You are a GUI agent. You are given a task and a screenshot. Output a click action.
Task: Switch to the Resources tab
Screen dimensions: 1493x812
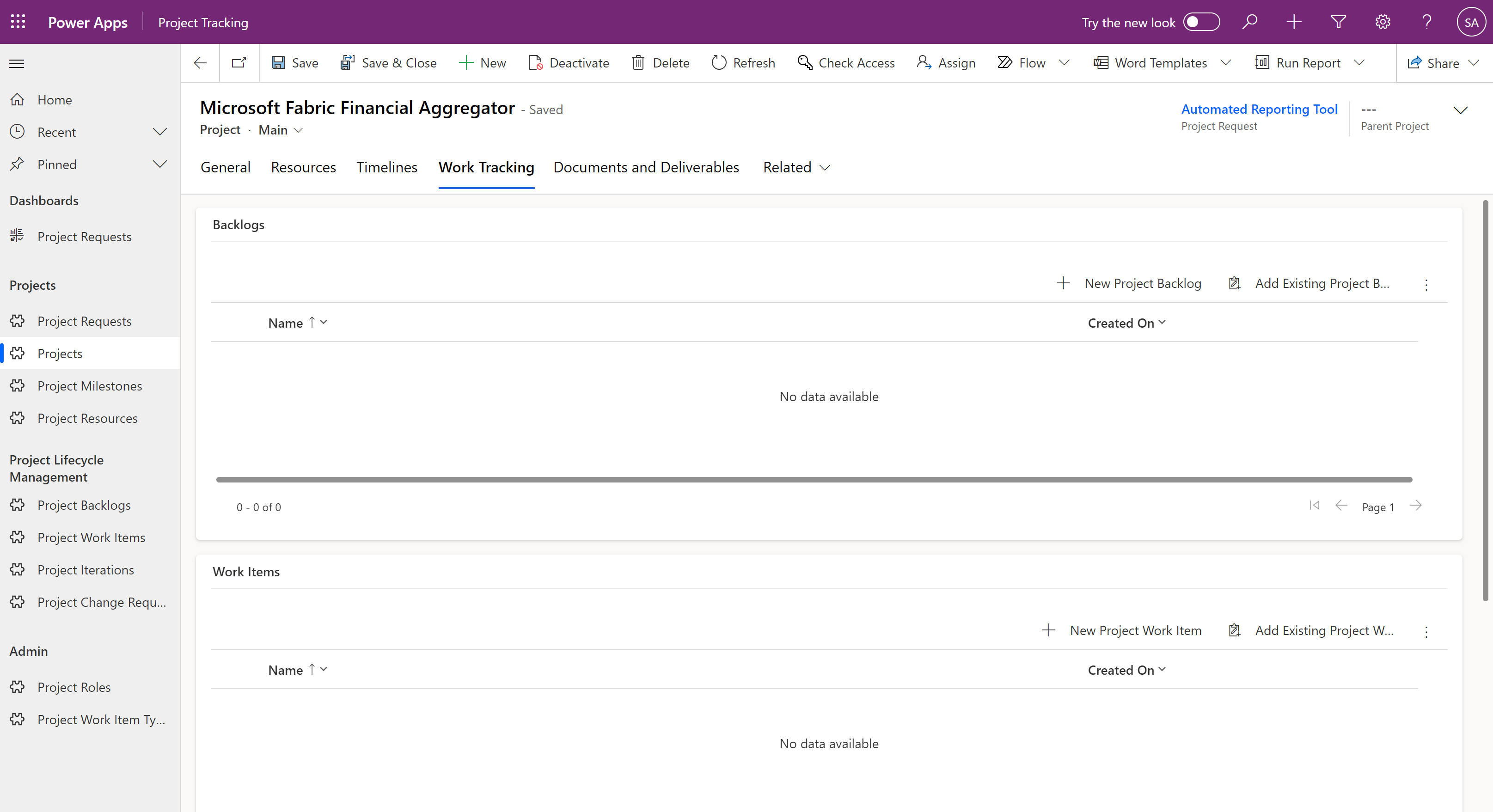coord(303,167)
